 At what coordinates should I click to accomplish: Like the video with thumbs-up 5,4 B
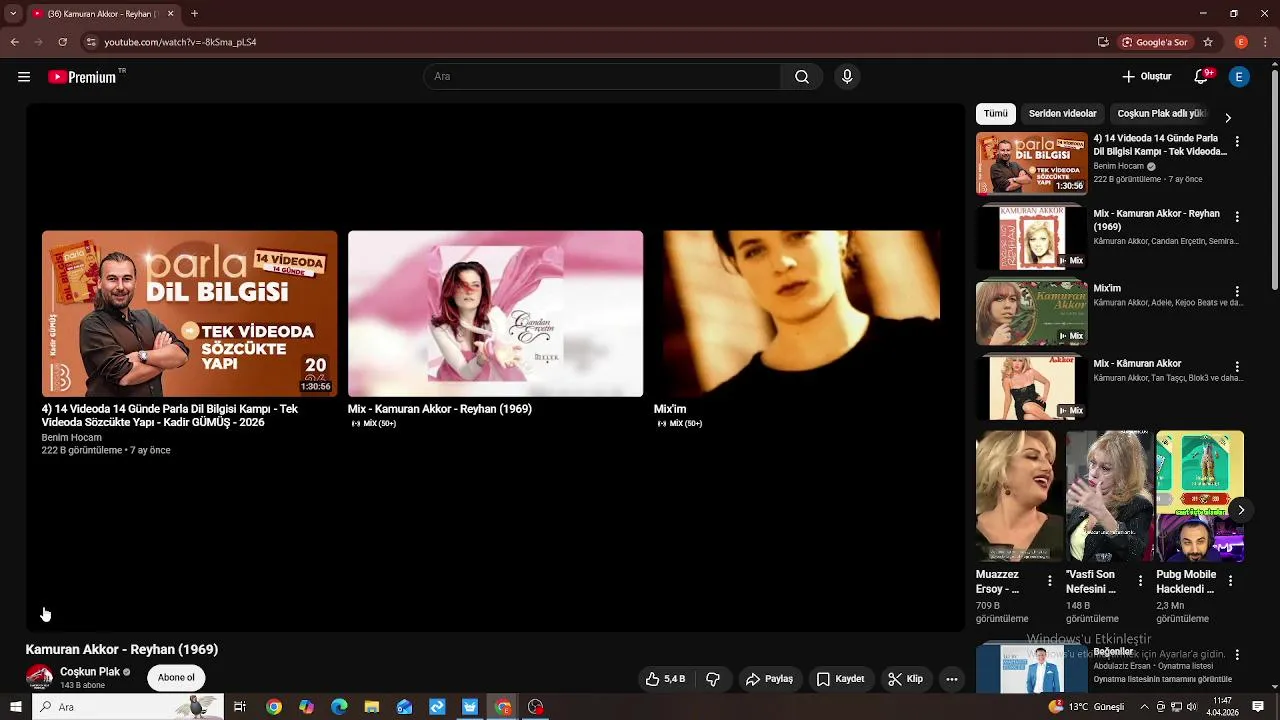pyautogui.click(x=665, y=679)
